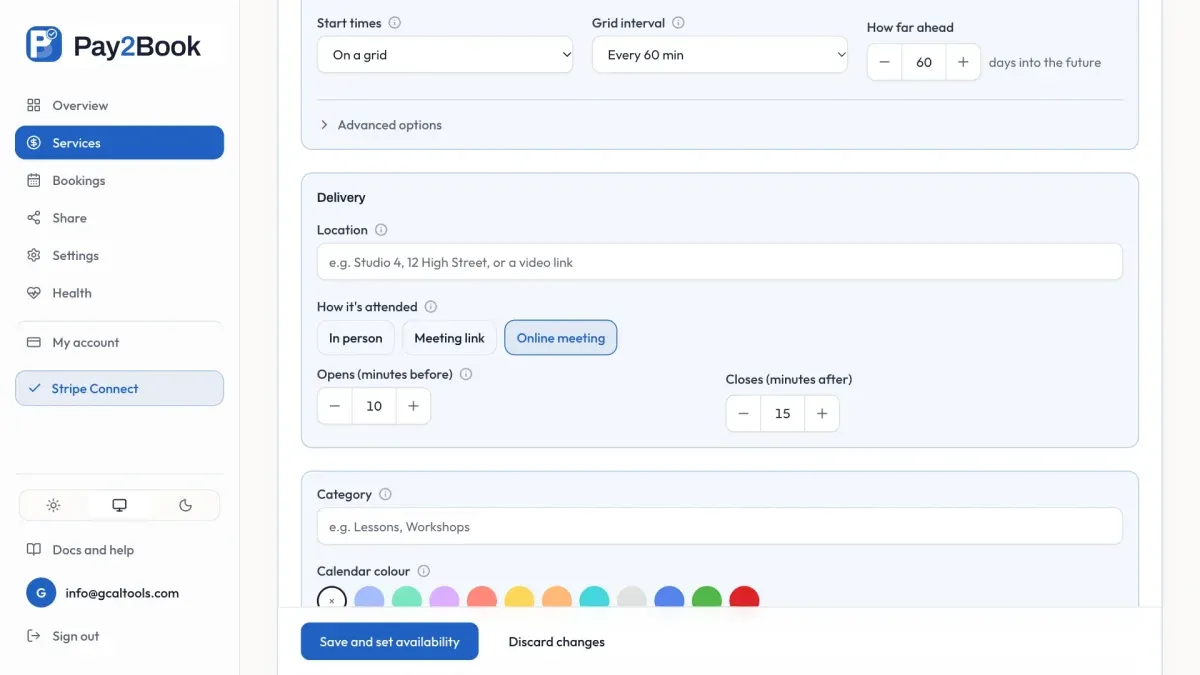The height and width of the screenshot is (675, 1200).
Task: Click Discard changes
Action: (x=557, y=642)
